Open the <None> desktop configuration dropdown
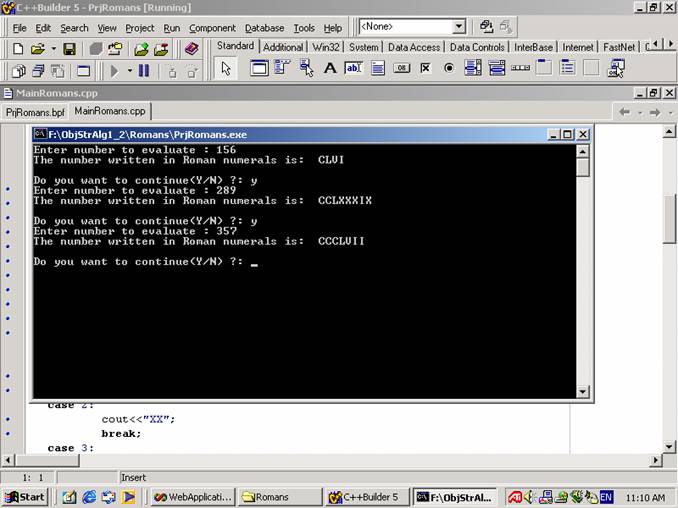This screenshot has width=678, height=508. 458,27
